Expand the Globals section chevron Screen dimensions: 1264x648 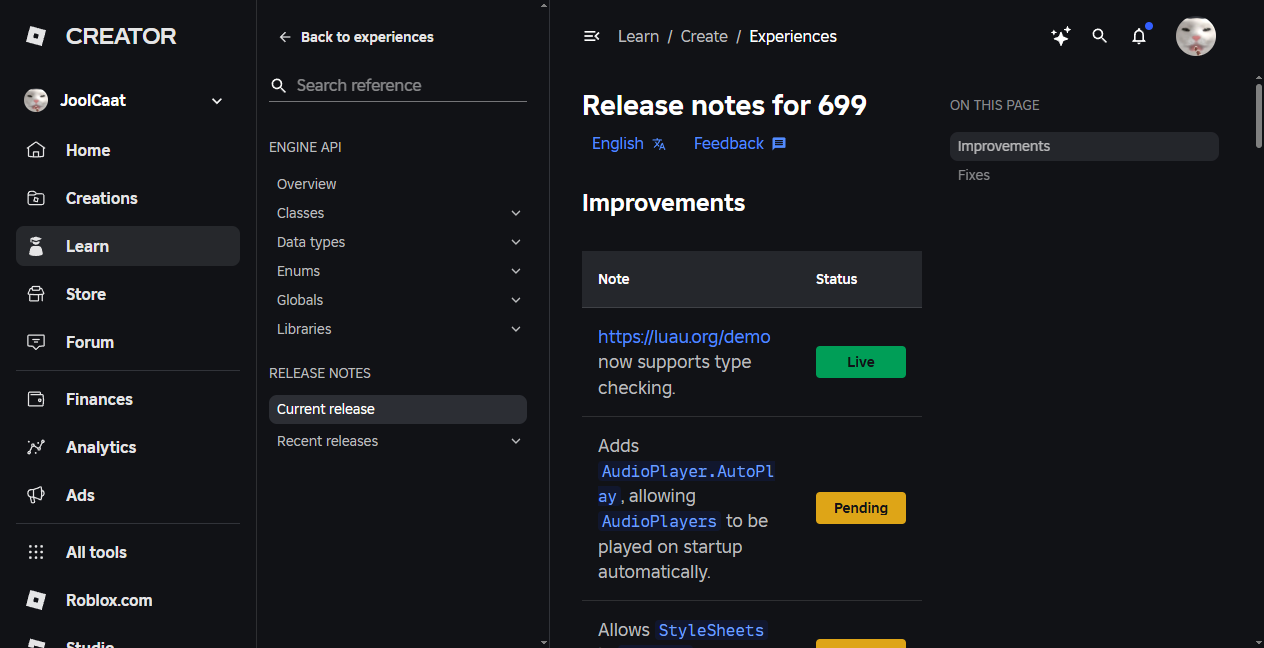[x=516, y=300]
